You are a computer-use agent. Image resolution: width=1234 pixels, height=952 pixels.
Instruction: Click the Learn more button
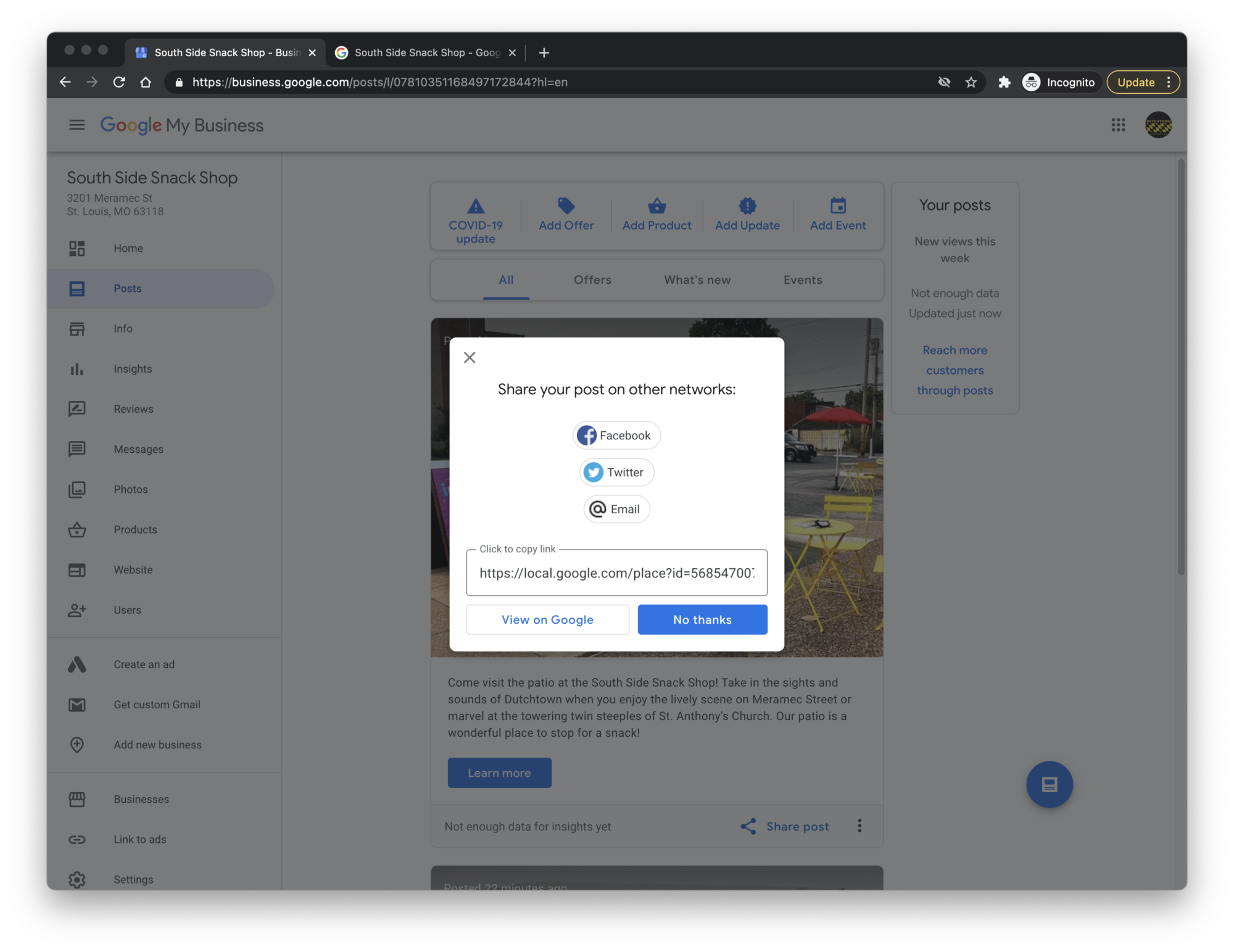pos(499,773)
